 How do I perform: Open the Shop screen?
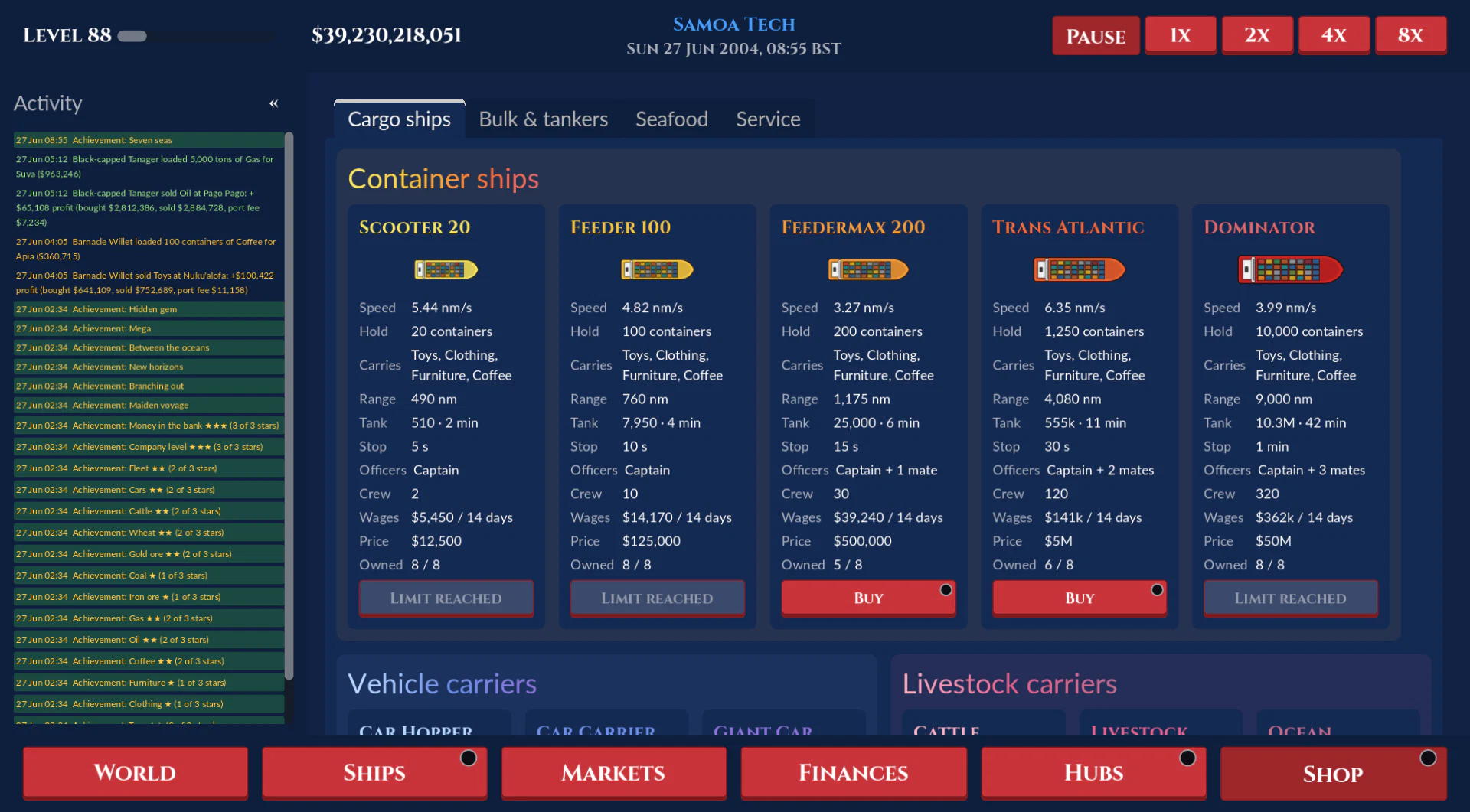[x=1333, y=774]
